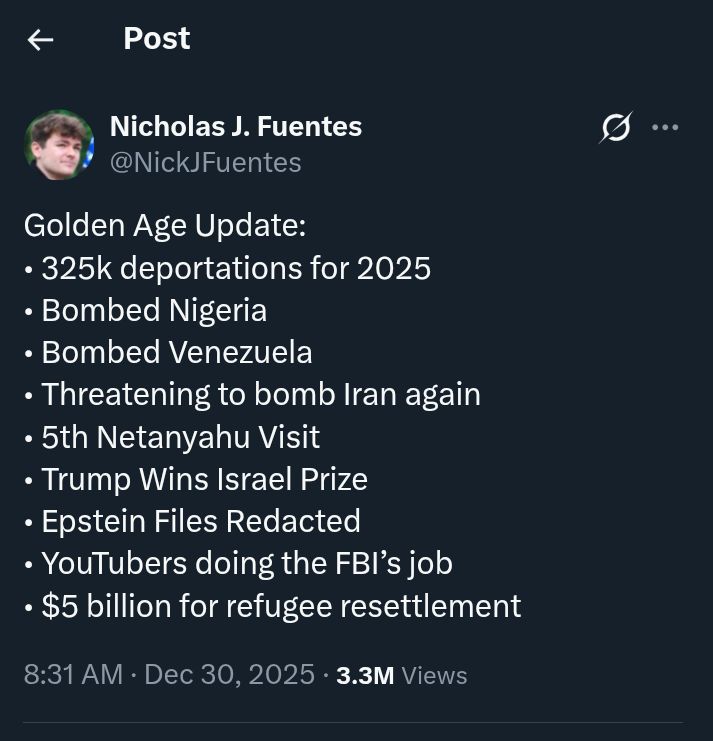Click "Threatening to bomb Iran again" text
Viewport: 713px width, 741px height.
point(261,395)
